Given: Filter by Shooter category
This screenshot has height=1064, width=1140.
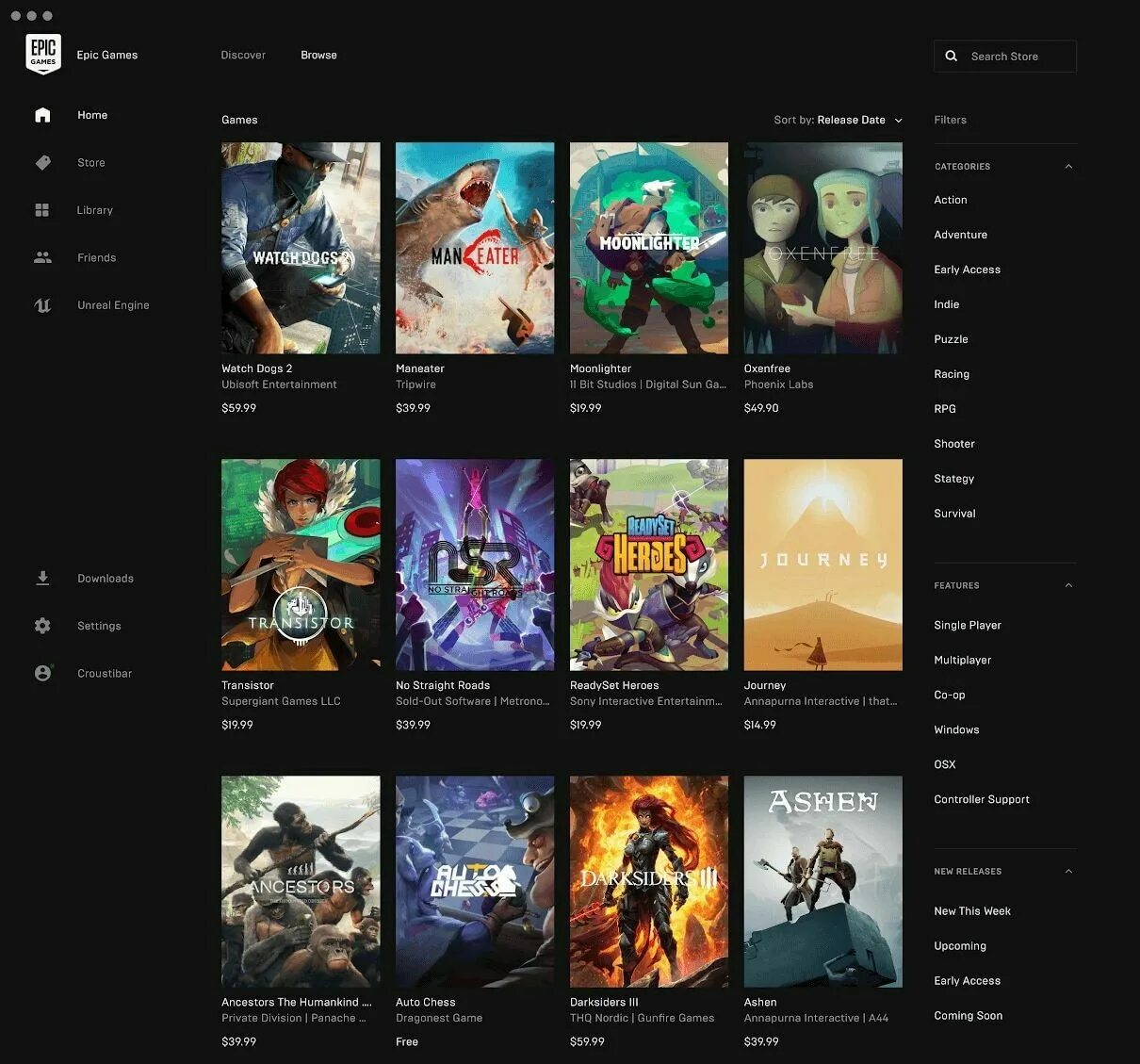Looking at the screenshot, I should click(954, 444).
